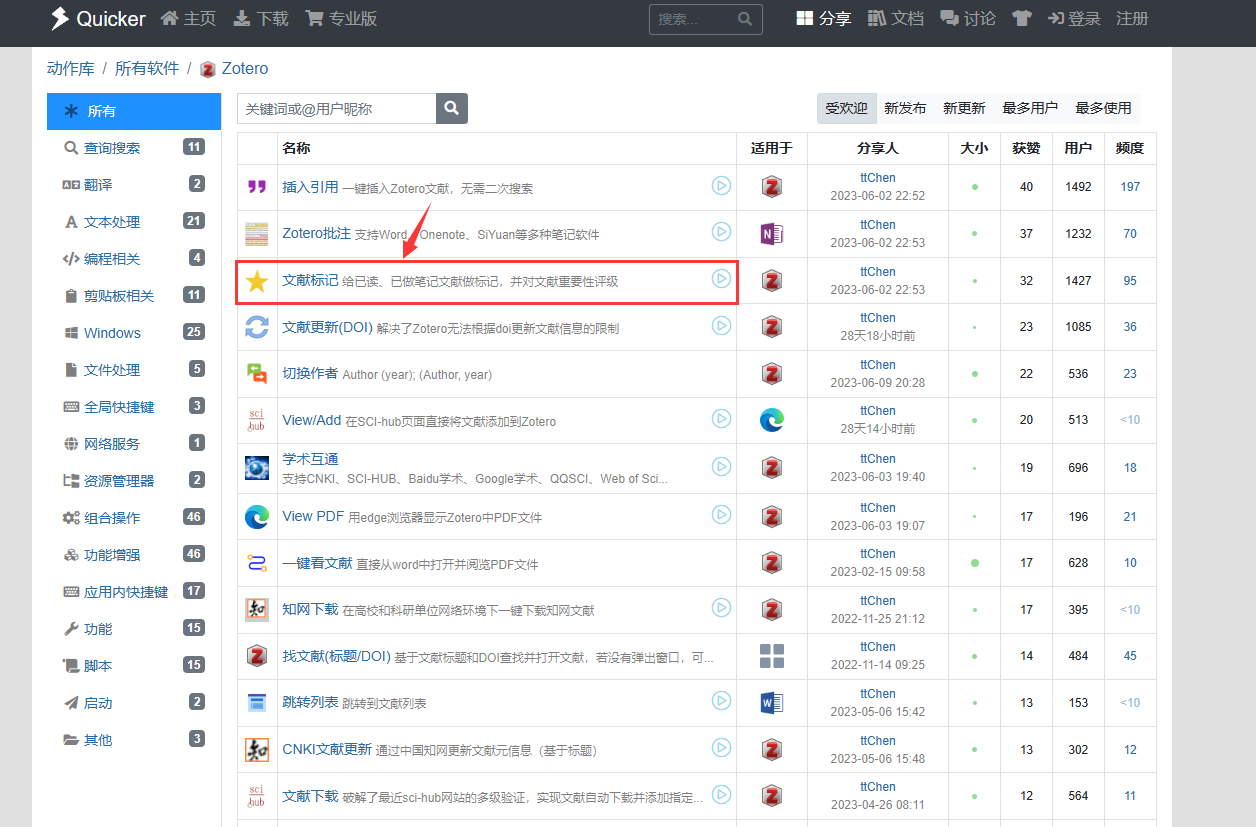Select 编程相关 category
The height and width of the screenshot is (827, 1256).
pyautogui.click(x=134, y=259)
